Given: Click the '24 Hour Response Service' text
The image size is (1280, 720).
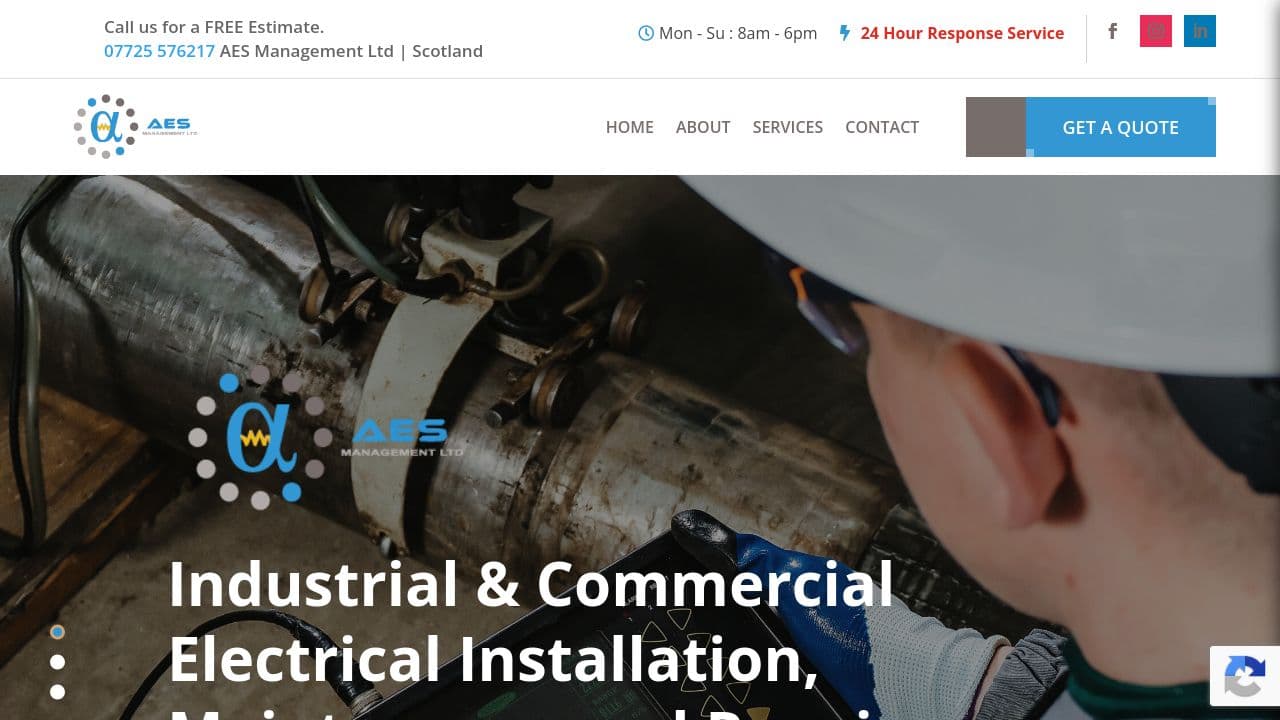Looking at the screenshot, I should pos(962,33).
